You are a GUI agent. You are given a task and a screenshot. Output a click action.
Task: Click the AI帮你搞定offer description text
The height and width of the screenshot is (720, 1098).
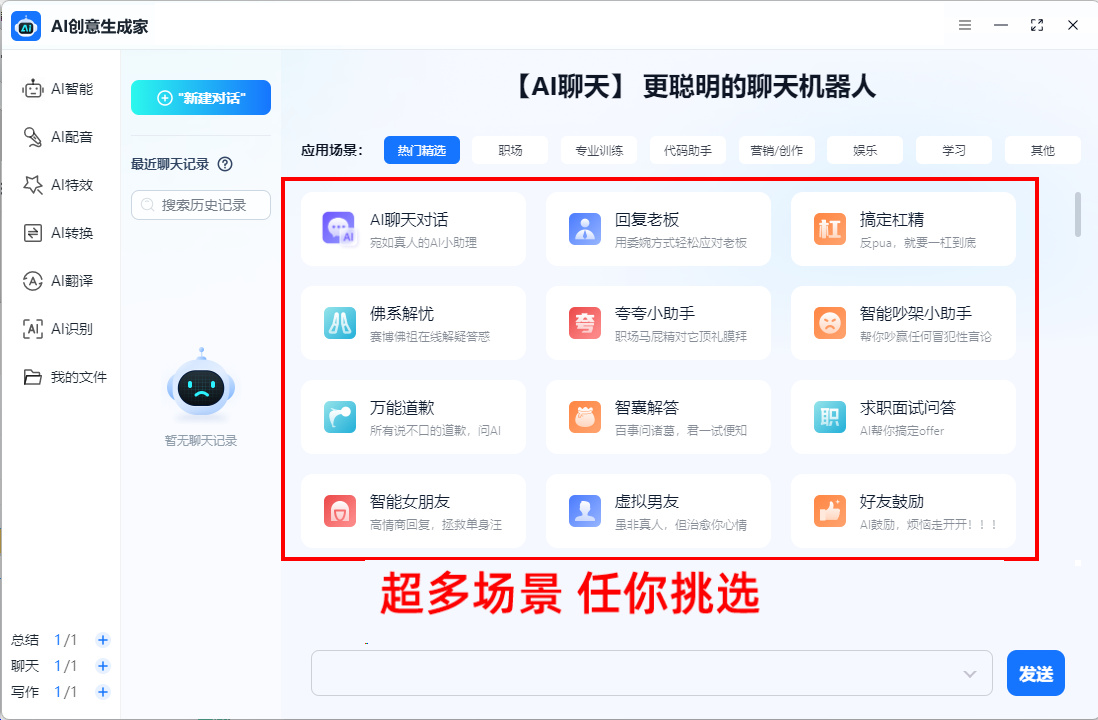pyautogui.click(x=902, y=430)
